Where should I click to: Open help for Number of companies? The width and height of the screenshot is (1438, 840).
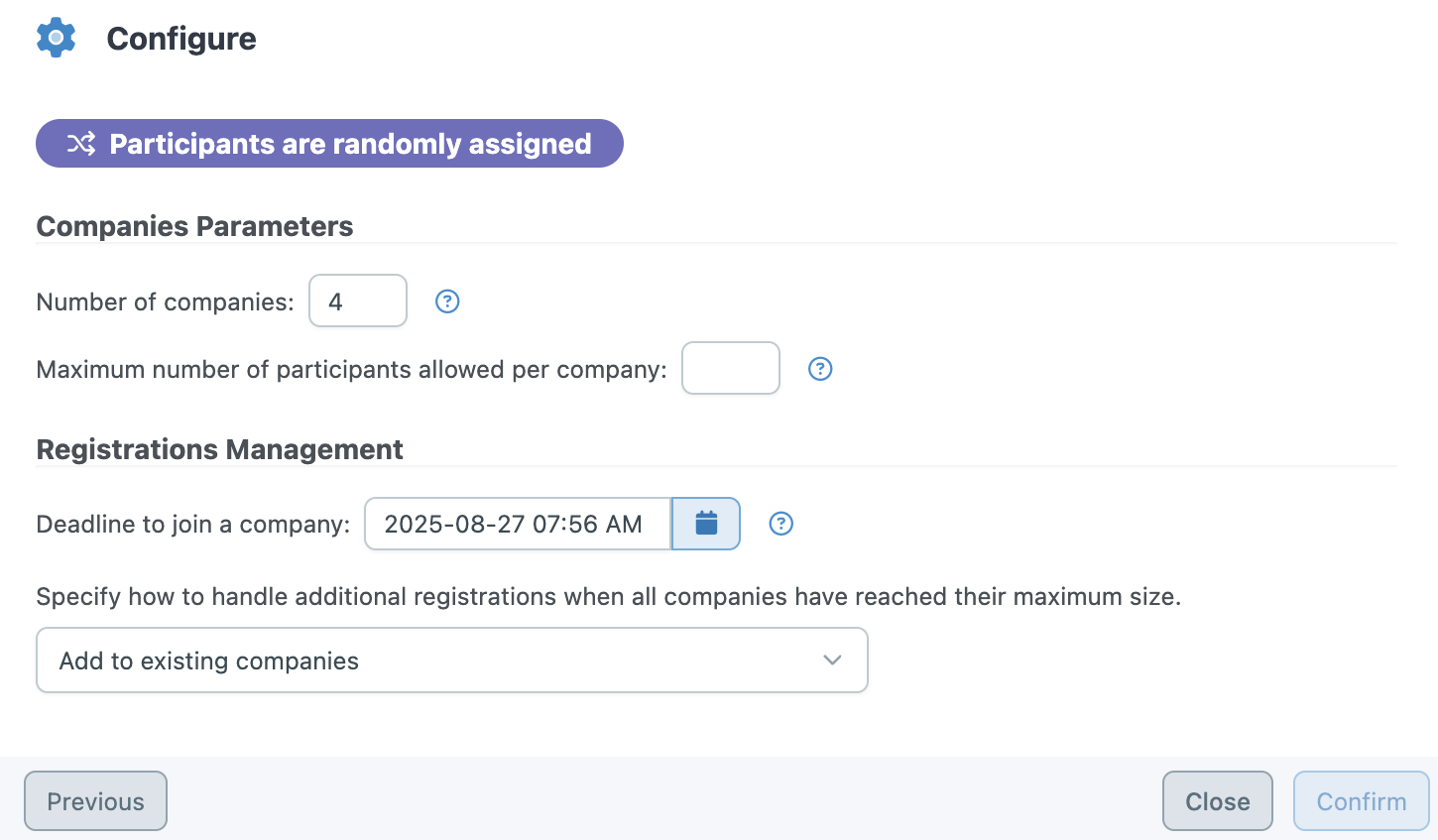pyautogui.click(x=447, y=301)
